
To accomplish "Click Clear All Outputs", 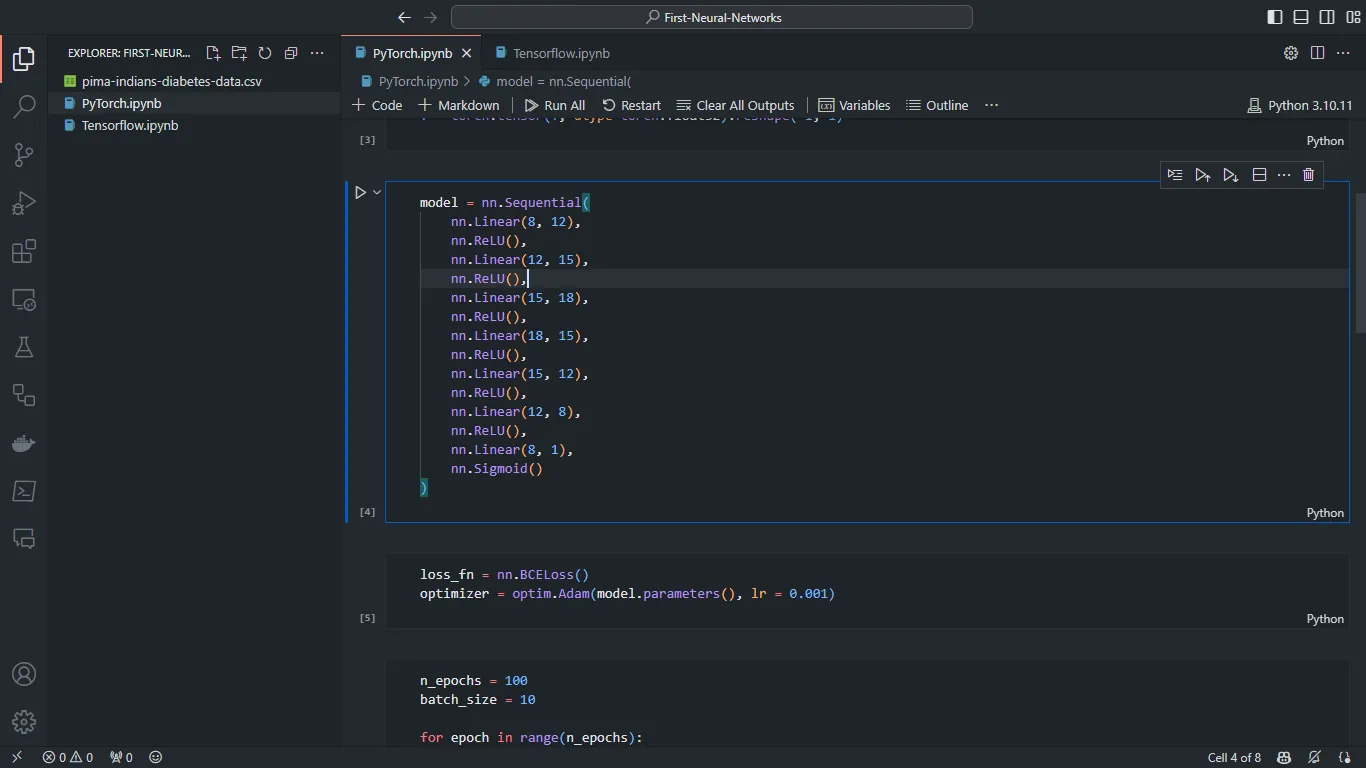I will coord(735,105).
